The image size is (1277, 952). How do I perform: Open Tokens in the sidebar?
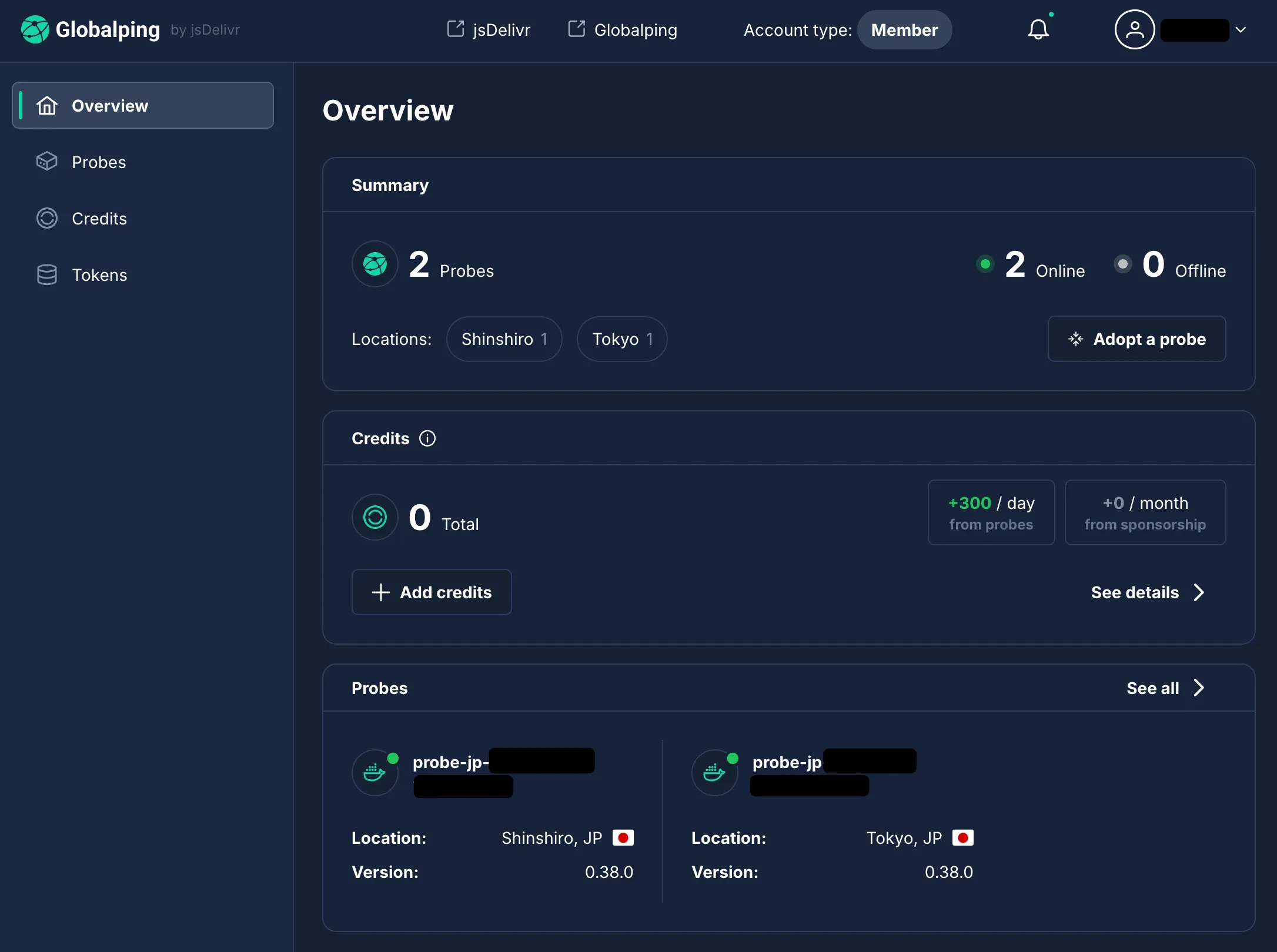(x=99, y=275)
